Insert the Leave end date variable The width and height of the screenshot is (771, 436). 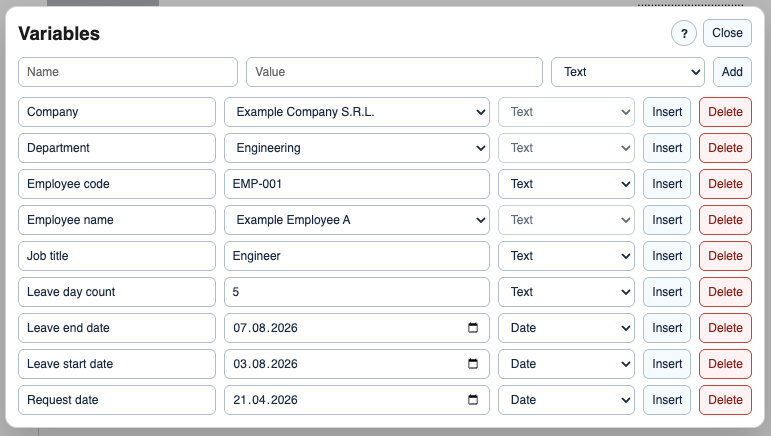[x=667, y=328]
